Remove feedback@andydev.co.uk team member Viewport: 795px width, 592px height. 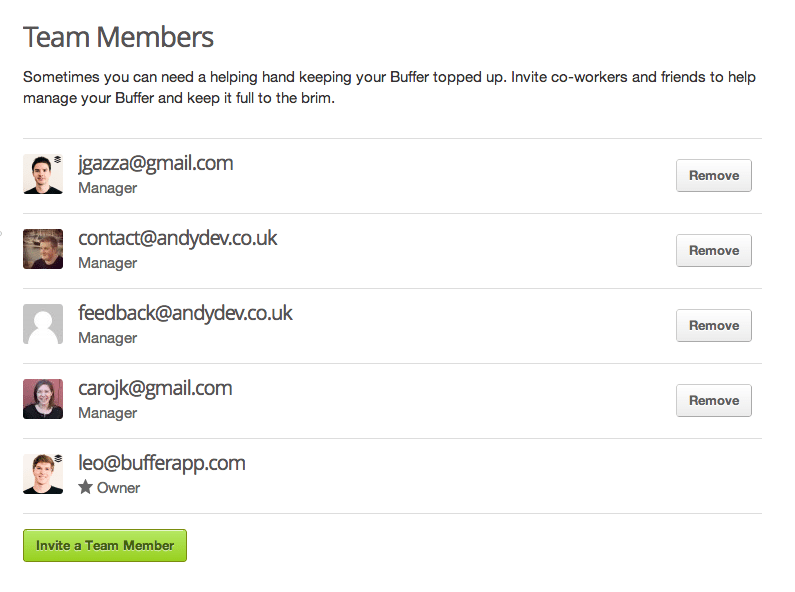coord(713,325)
